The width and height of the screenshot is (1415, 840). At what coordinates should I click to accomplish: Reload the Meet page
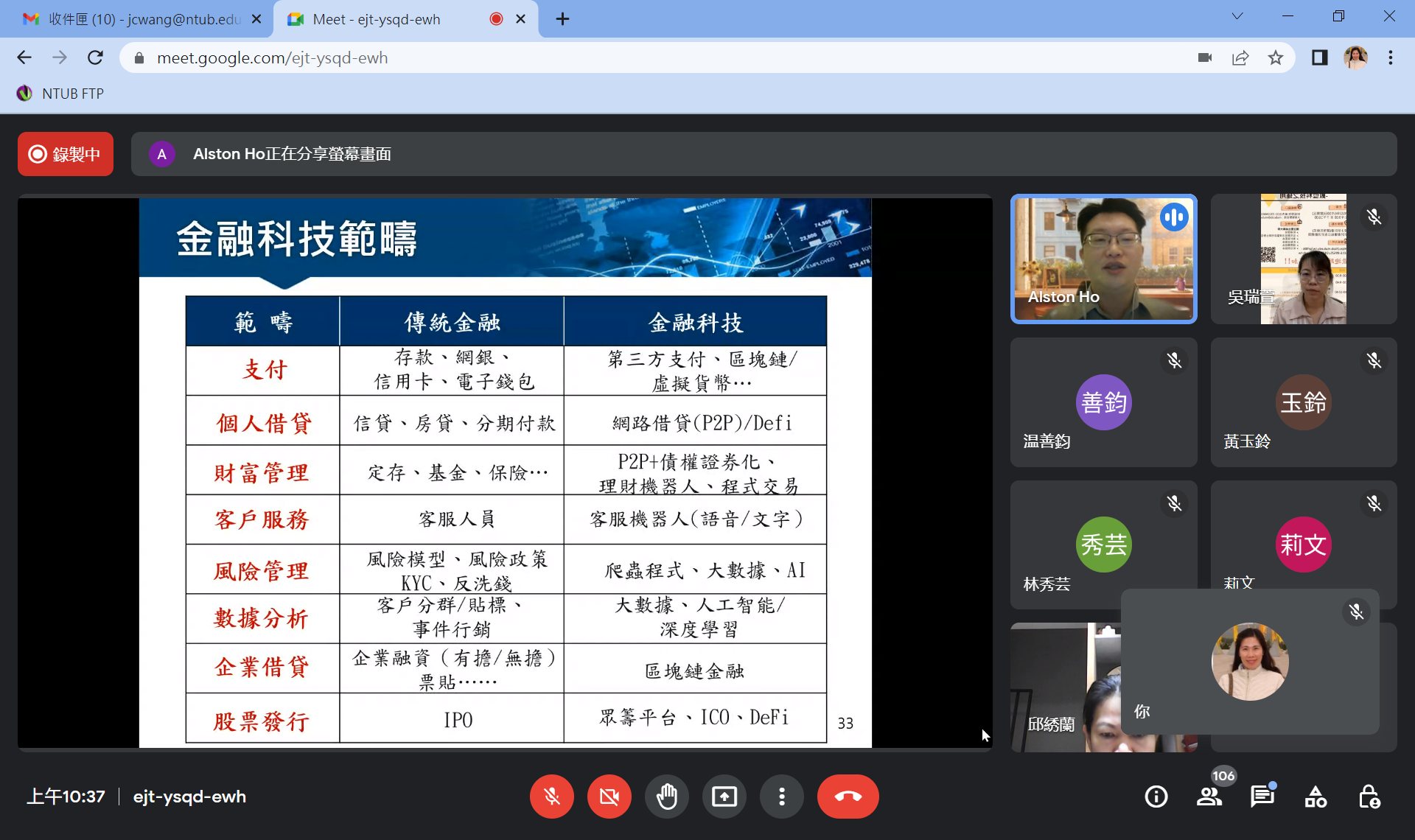(x=95, y=57)
